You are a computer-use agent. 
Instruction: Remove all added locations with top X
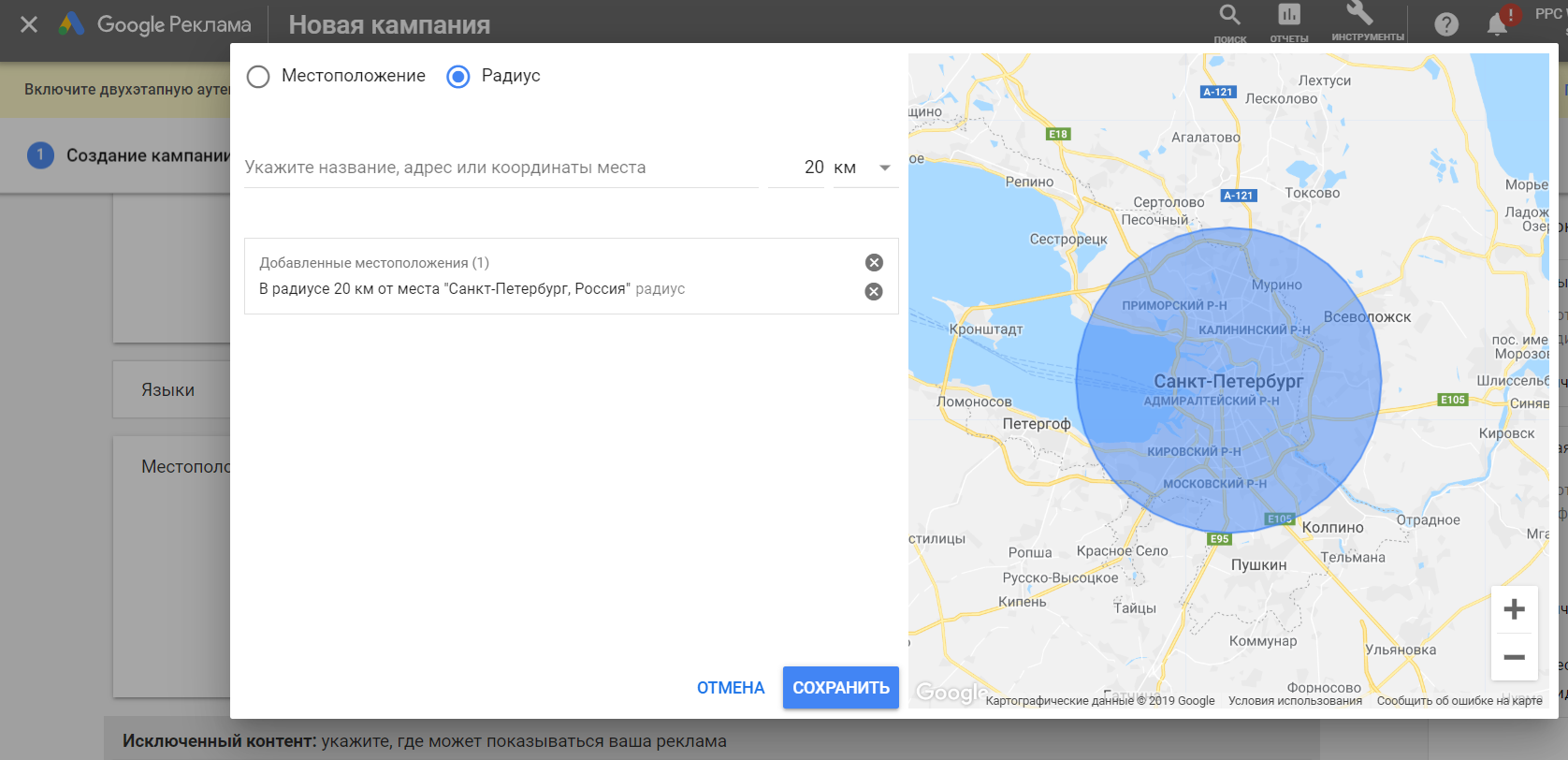(x=874, y=263)
